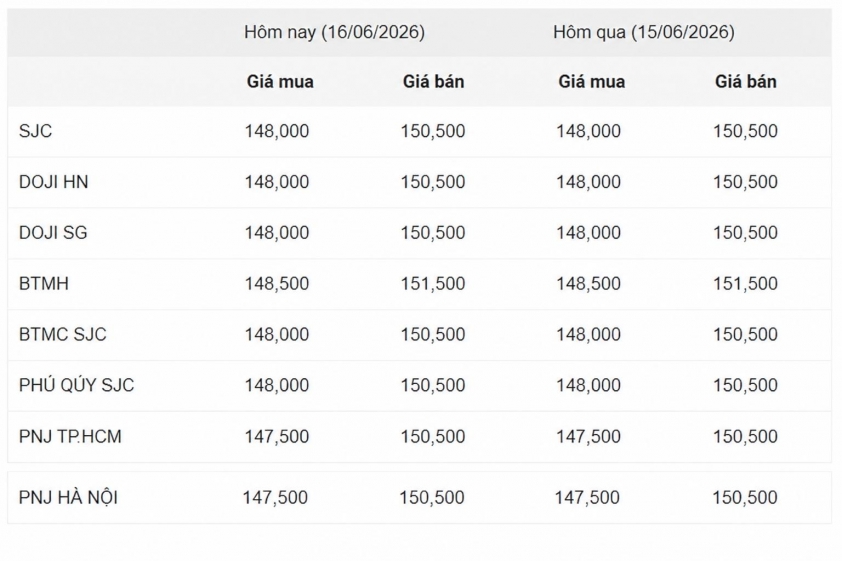
Task: Select BTMH yesterday's sell price 151,500
Action: [745, 283]
